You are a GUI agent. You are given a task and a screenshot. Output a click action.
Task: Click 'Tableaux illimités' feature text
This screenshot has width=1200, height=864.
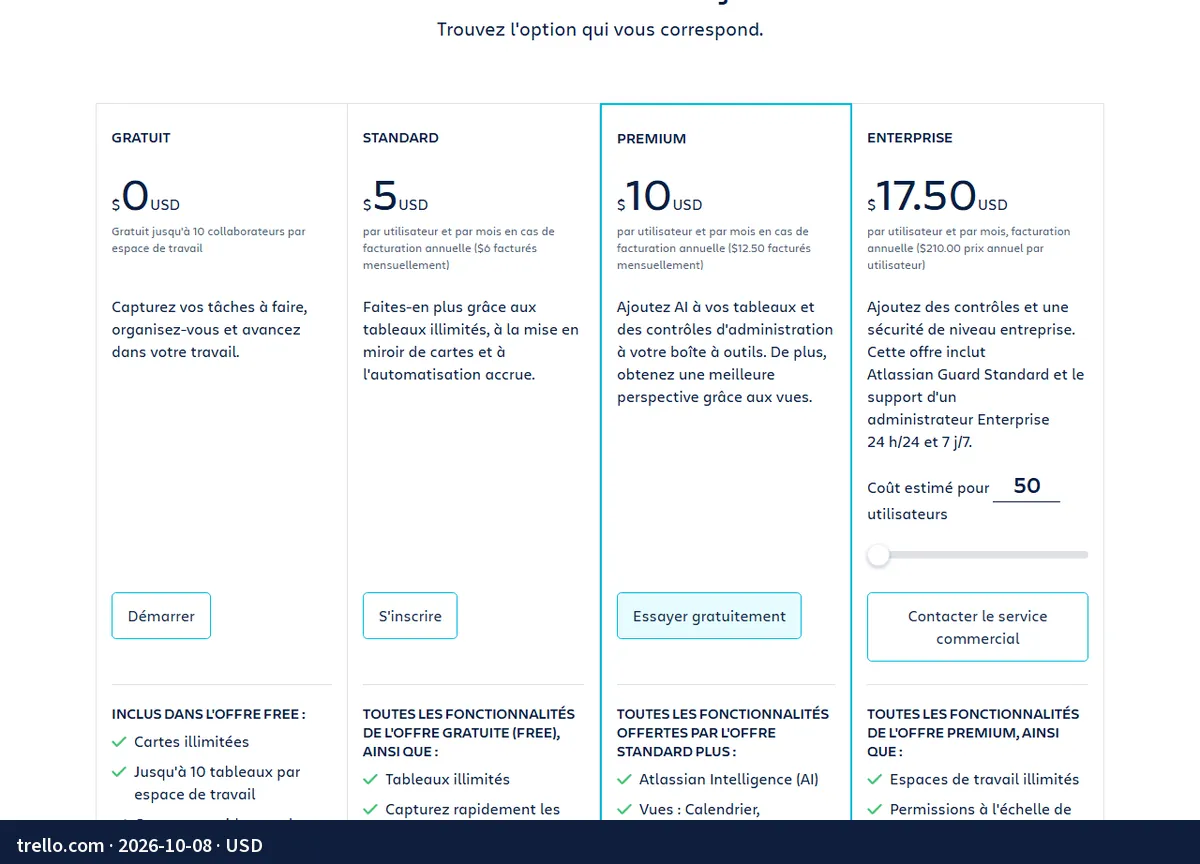click(x=448, y=779)
